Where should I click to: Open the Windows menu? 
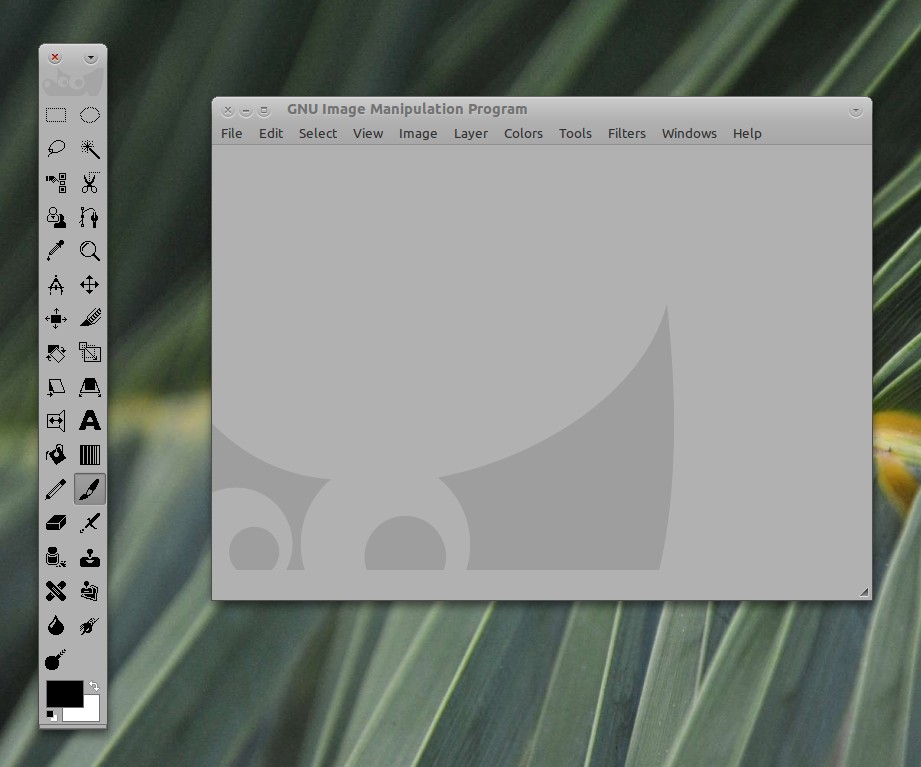click(x=689, y=133)
